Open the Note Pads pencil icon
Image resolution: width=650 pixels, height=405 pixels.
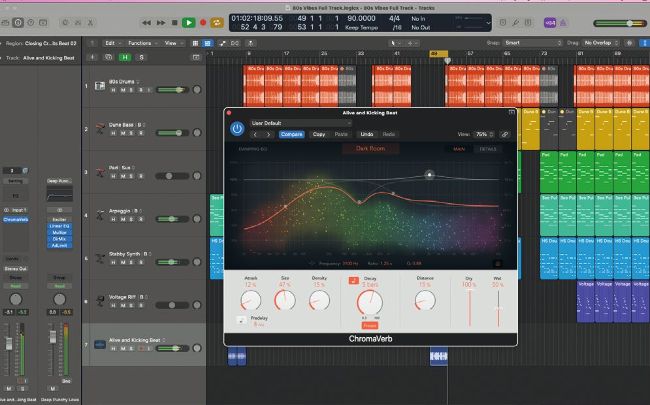point(515,23)
